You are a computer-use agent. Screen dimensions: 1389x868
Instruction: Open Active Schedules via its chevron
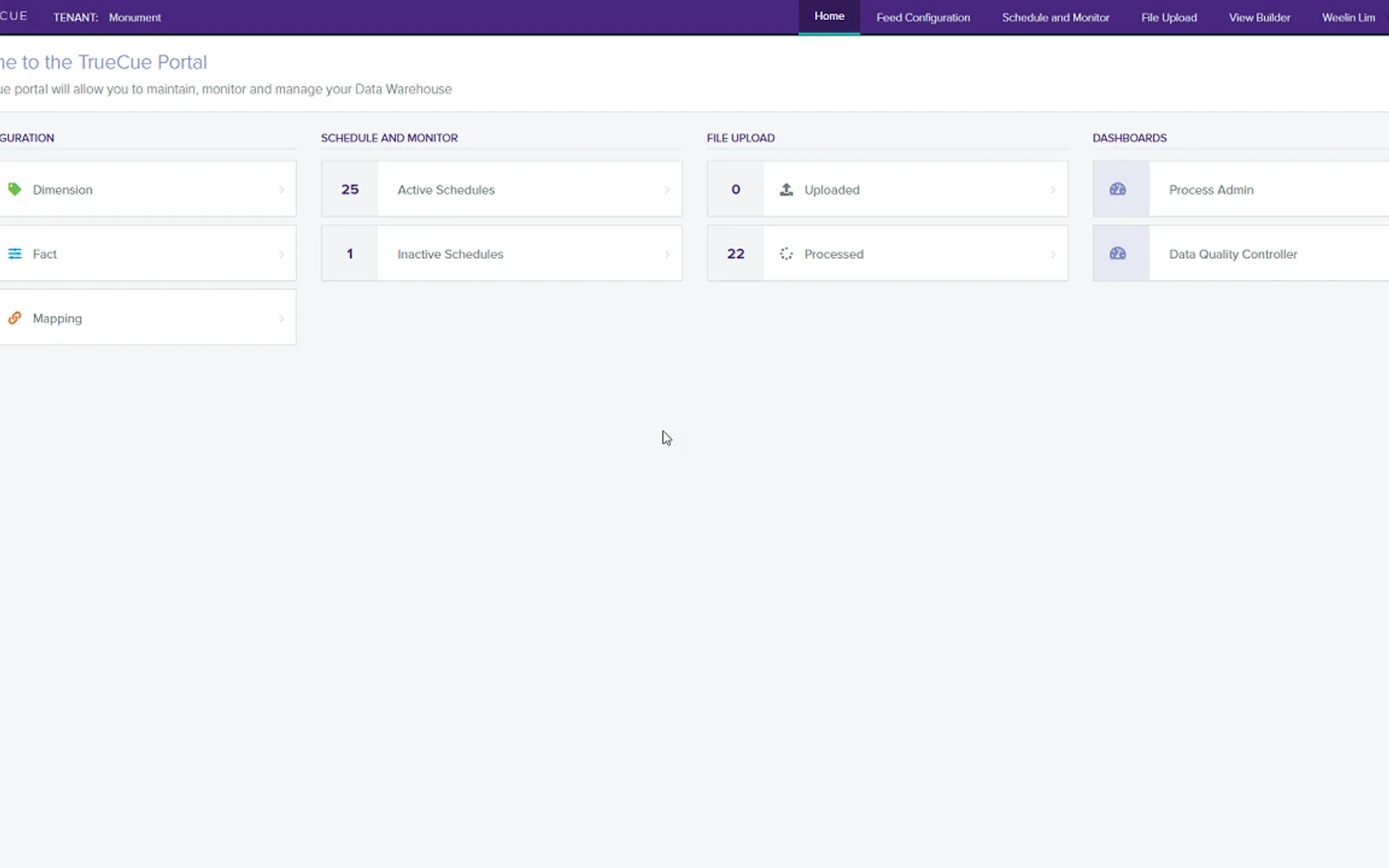pos(668,190)
